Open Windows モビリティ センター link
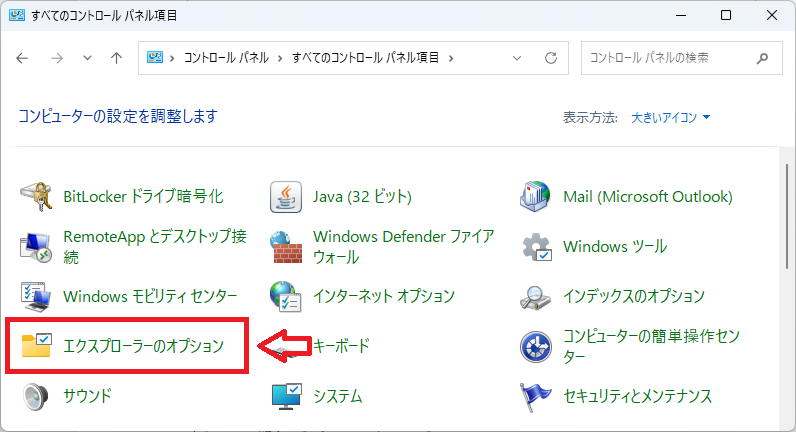Image resolution: width=796 pixels, height=432 pixels. (150, 296)
